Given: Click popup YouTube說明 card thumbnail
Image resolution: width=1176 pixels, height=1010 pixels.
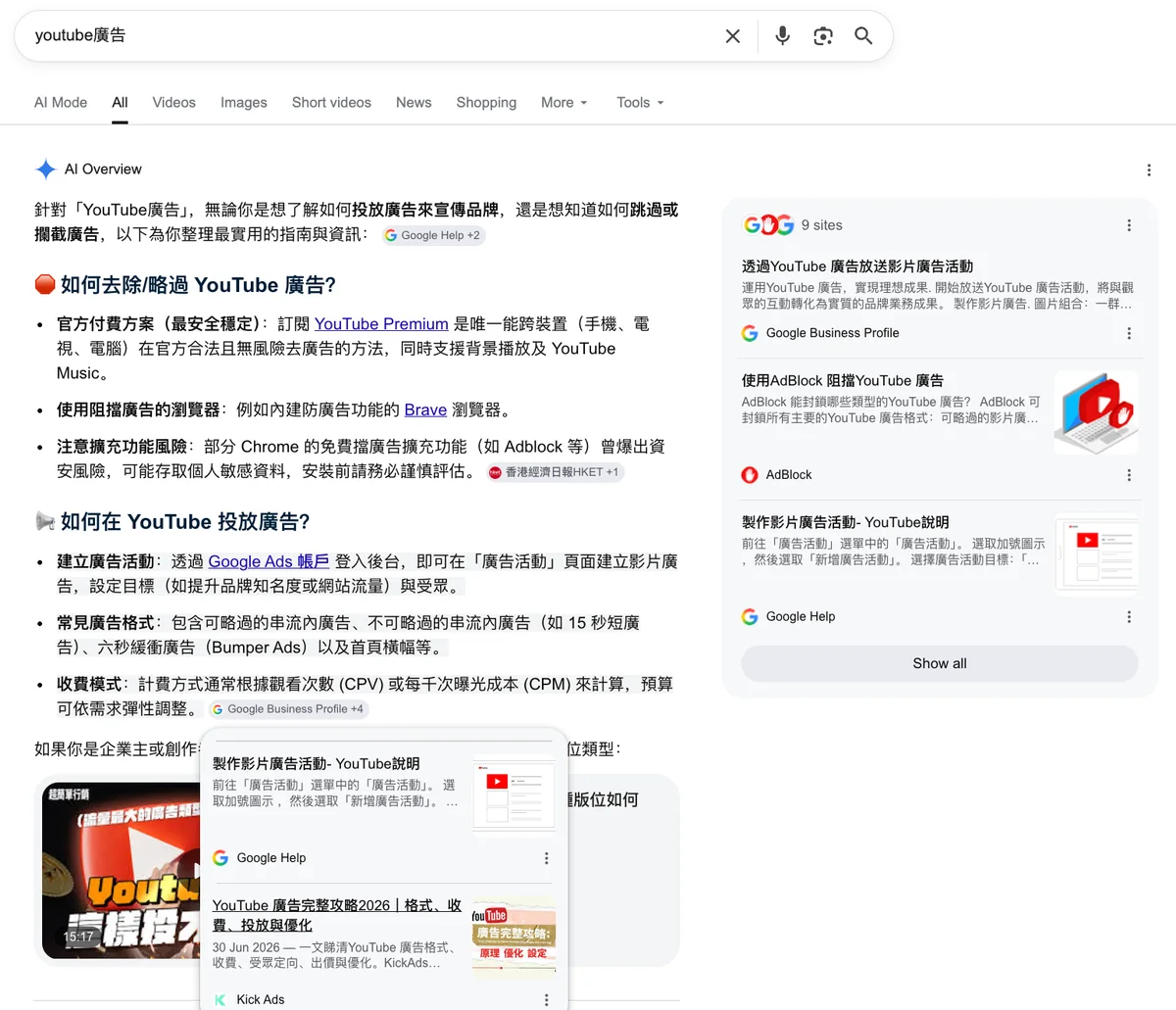Looking at the screenshot, I should (514, 794).
